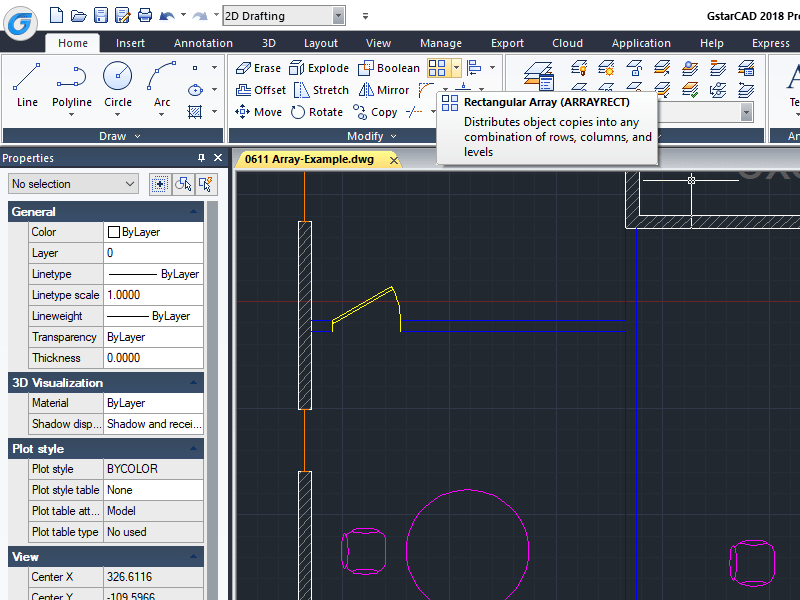The image size is (800, 600).
Task: Click the Linetype scale value 1.0000
Action: click(154, 295)
